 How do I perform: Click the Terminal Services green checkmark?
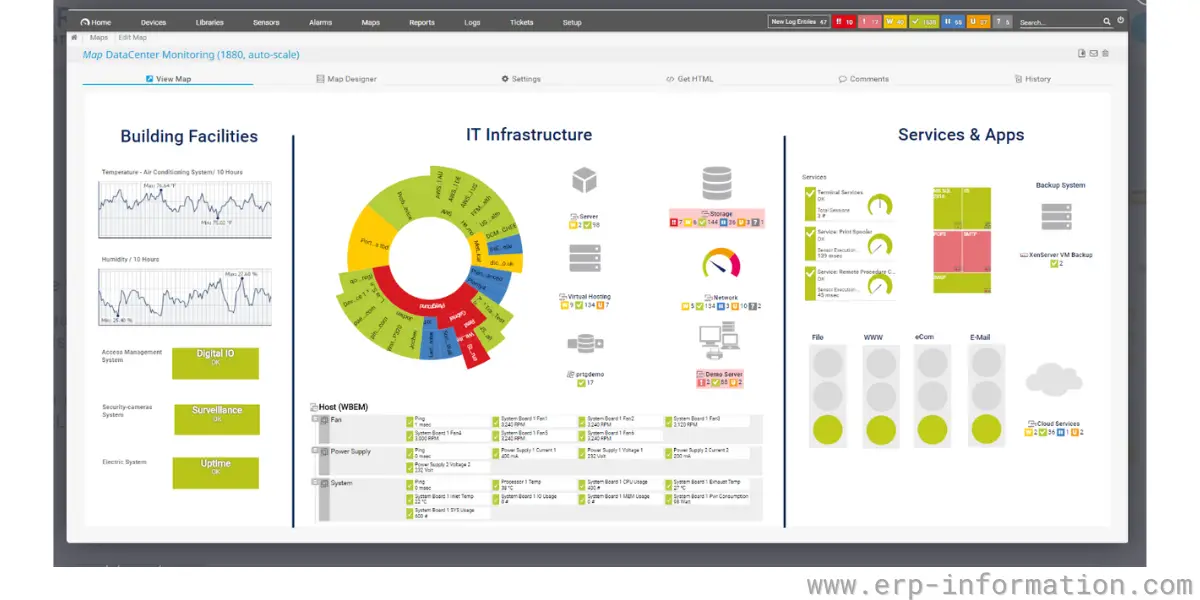810,200
